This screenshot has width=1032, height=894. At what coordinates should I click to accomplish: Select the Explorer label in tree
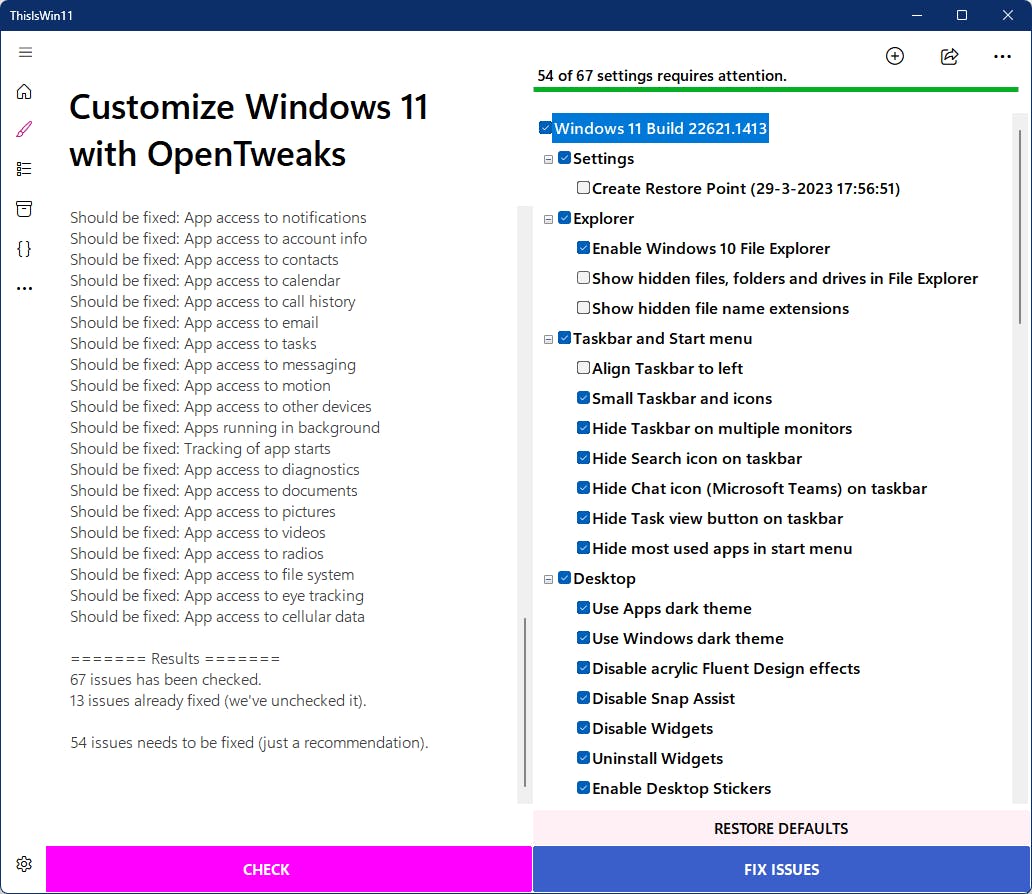point(604,218)
